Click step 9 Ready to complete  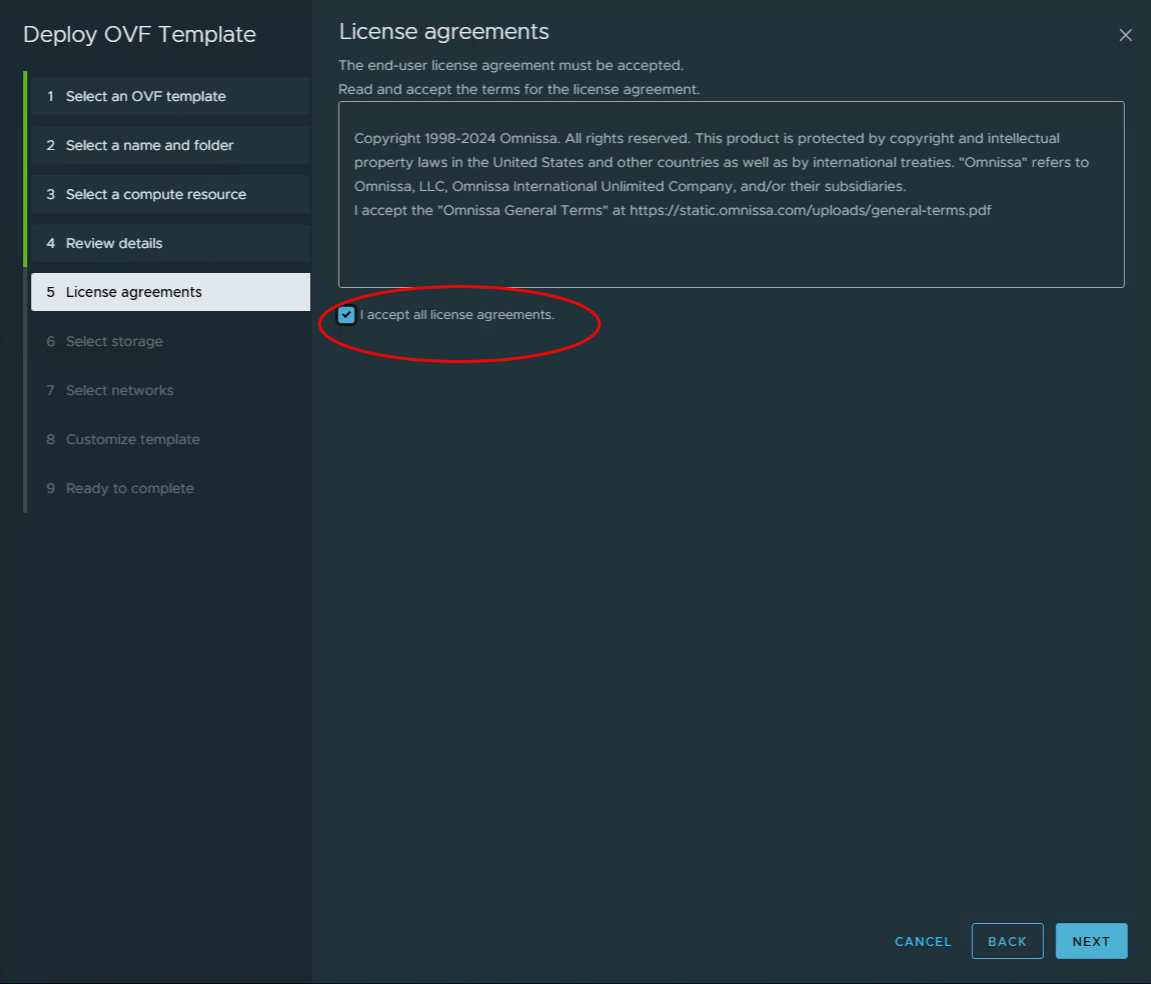(x=130, y=488)
